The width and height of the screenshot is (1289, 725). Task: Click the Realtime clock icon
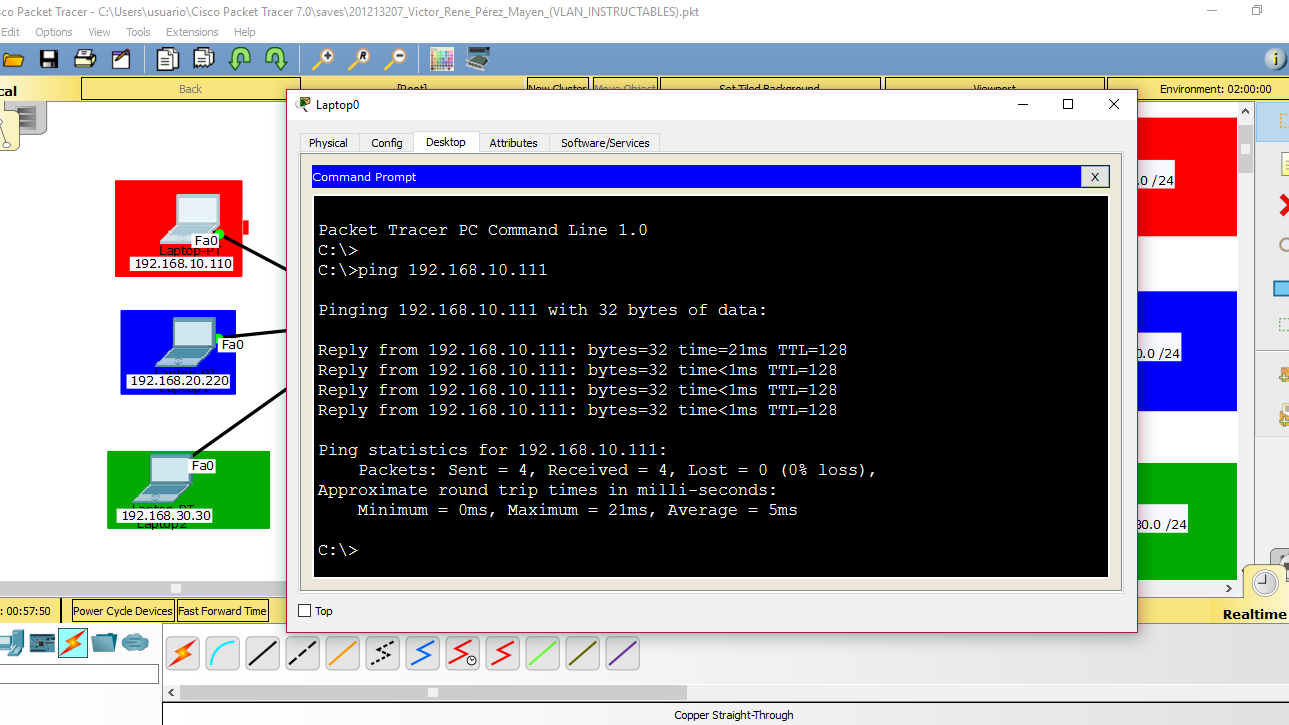(x=1265, y=583)
